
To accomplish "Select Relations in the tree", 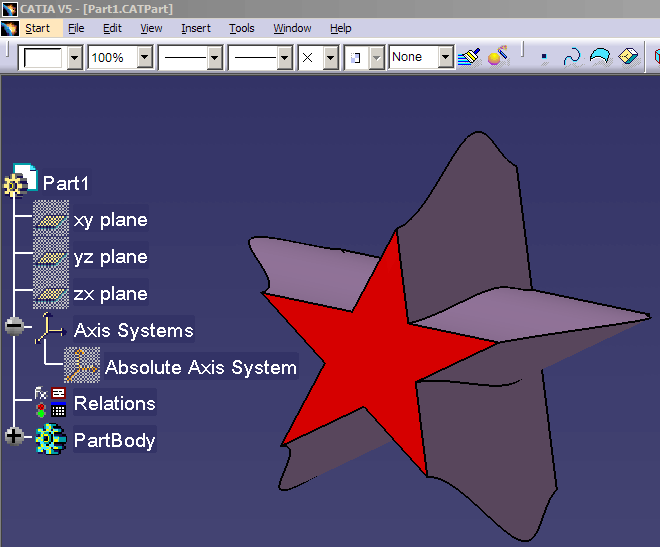I will point(114,403).
